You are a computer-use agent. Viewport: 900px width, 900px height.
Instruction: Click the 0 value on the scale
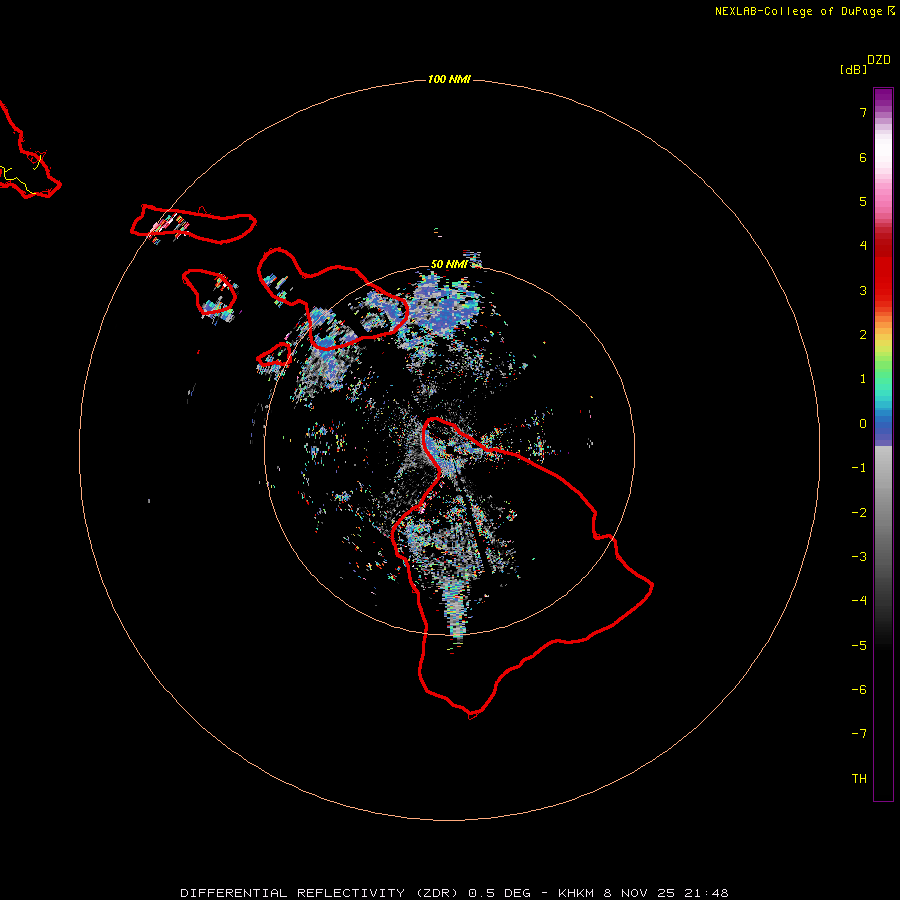tap(863, 424)
